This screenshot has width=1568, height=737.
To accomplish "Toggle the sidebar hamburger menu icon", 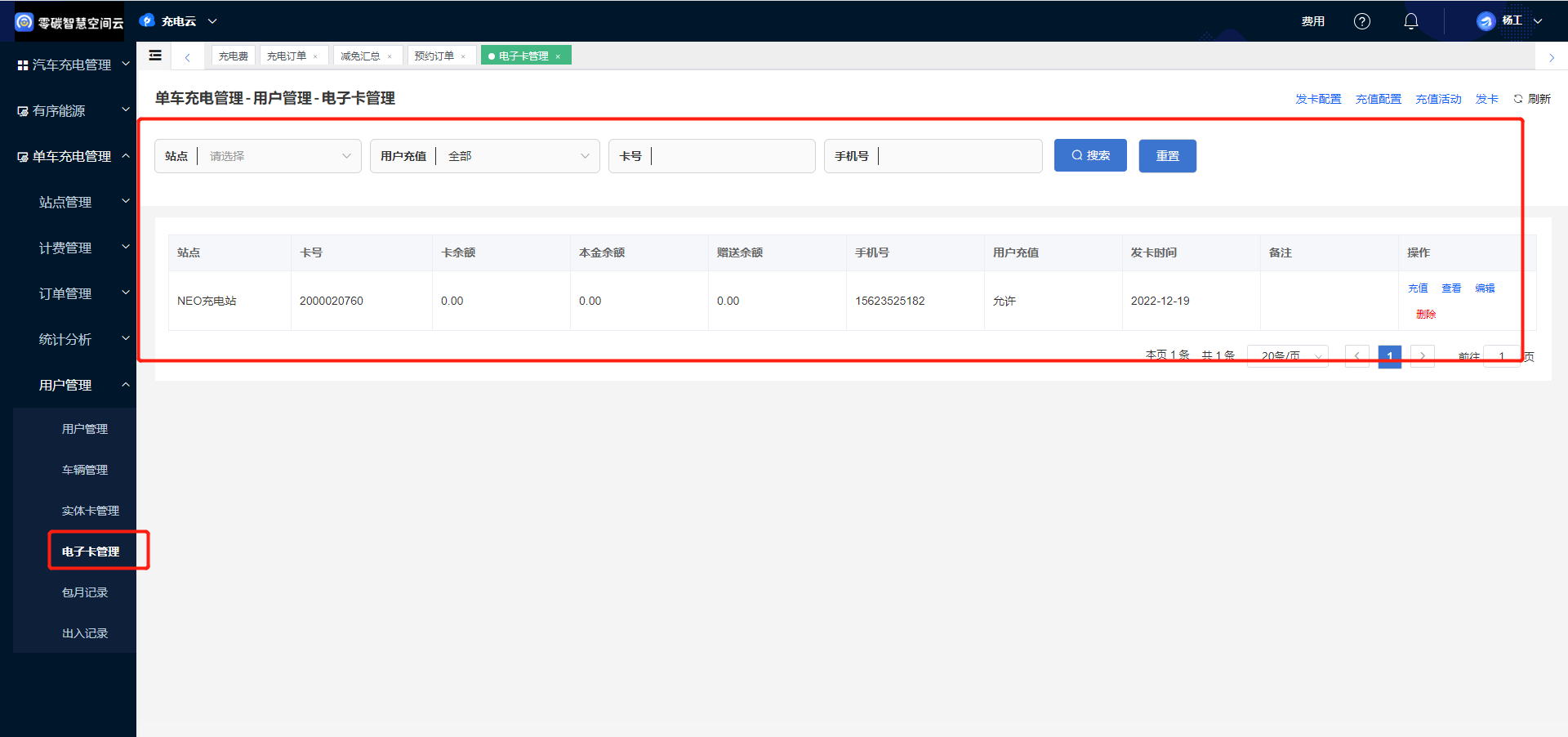I will point(155,56).
